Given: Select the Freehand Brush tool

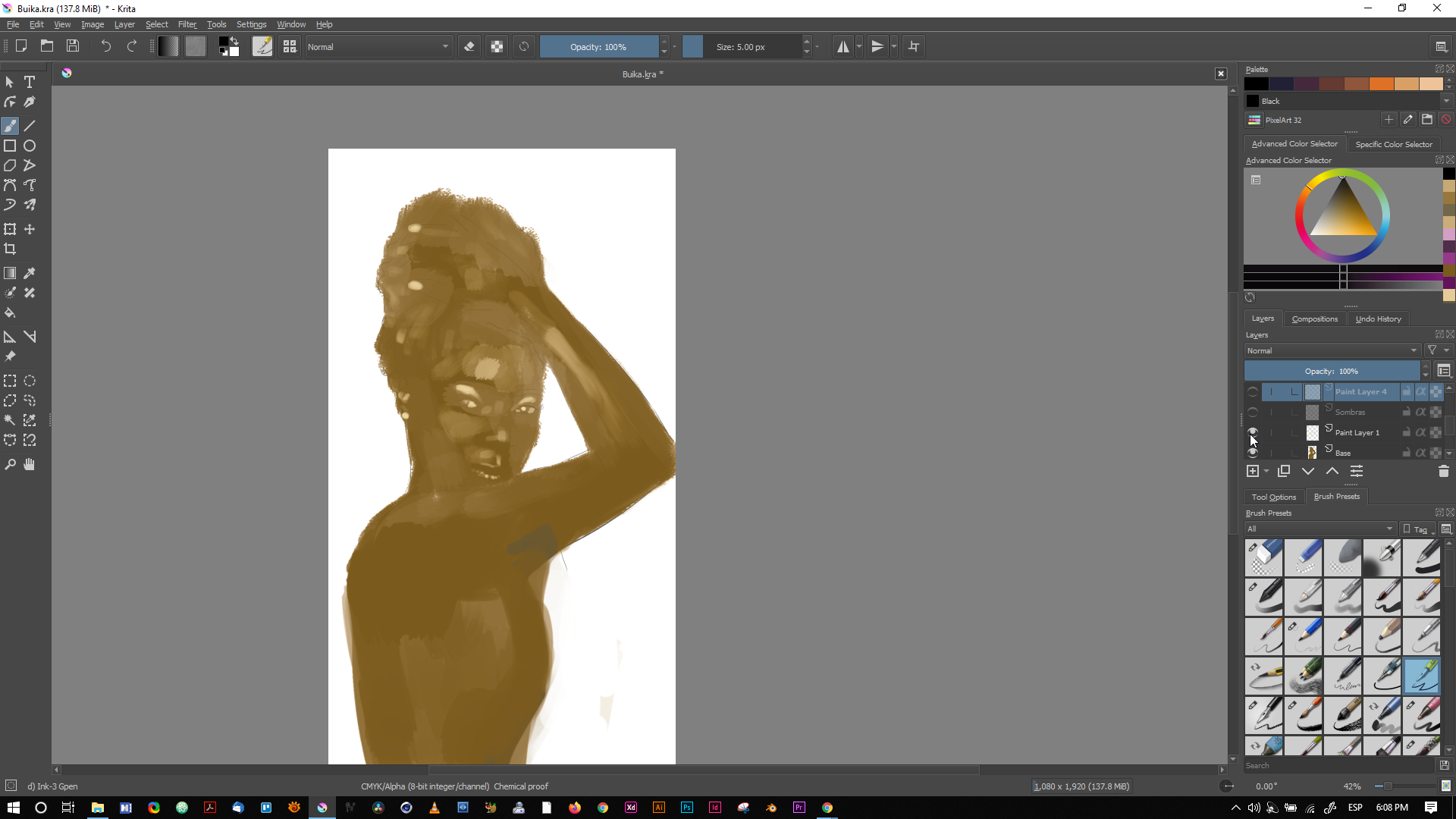Looking at the screenshot, I should point(10,126).
